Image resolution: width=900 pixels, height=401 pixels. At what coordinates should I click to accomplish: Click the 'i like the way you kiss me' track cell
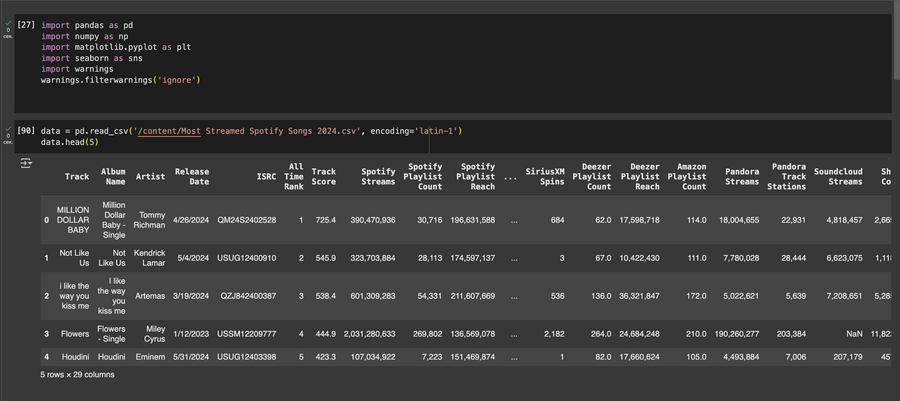[x=75, y=296]
